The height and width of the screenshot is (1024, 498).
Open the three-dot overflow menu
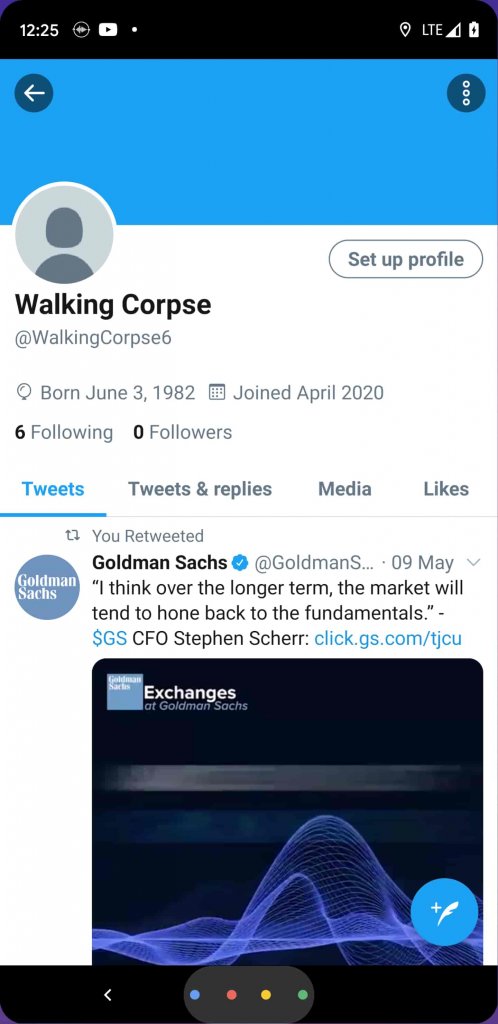point(466,93)
